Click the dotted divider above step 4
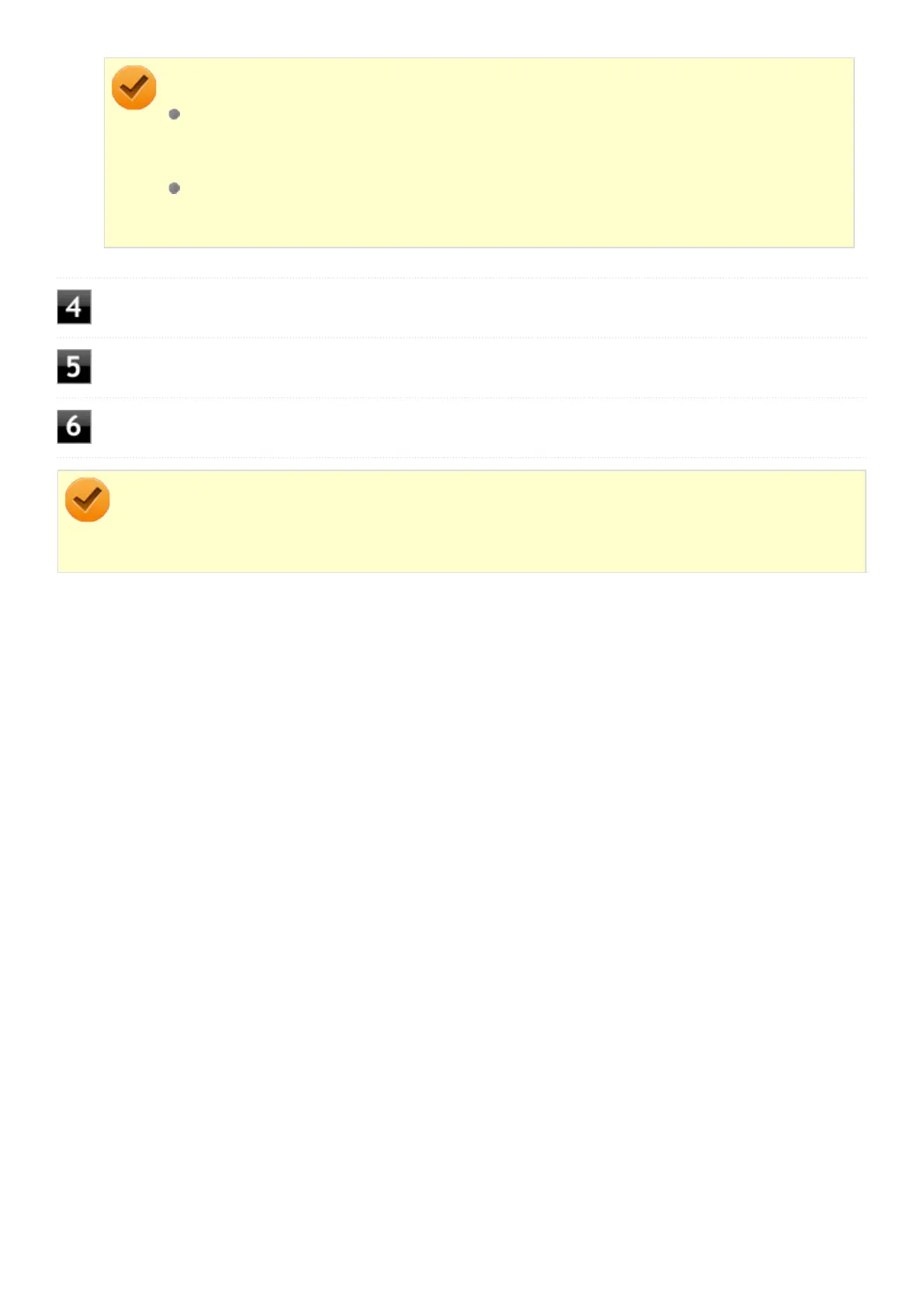 462,278
